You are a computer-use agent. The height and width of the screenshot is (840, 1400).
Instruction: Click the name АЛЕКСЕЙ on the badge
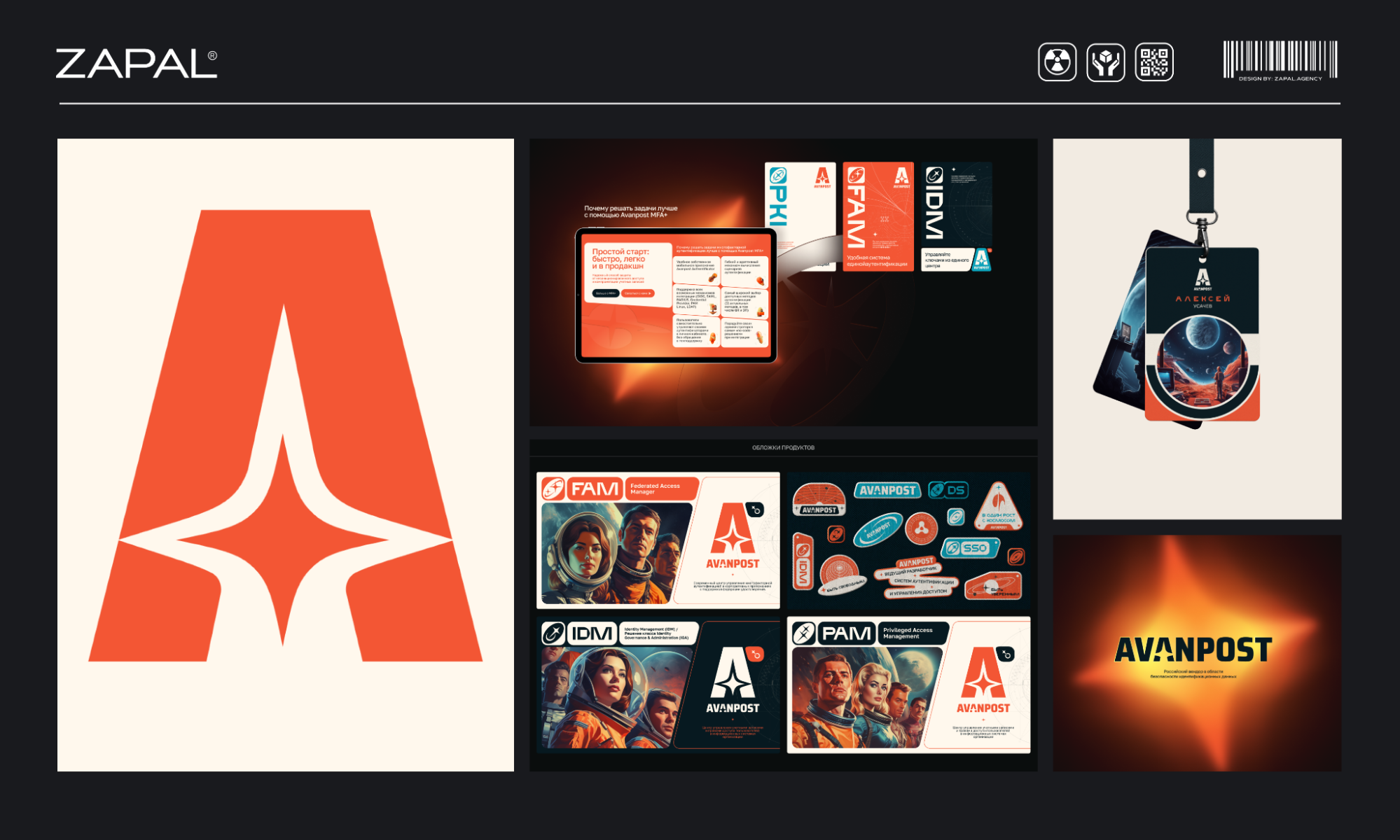pos(1203,299)
